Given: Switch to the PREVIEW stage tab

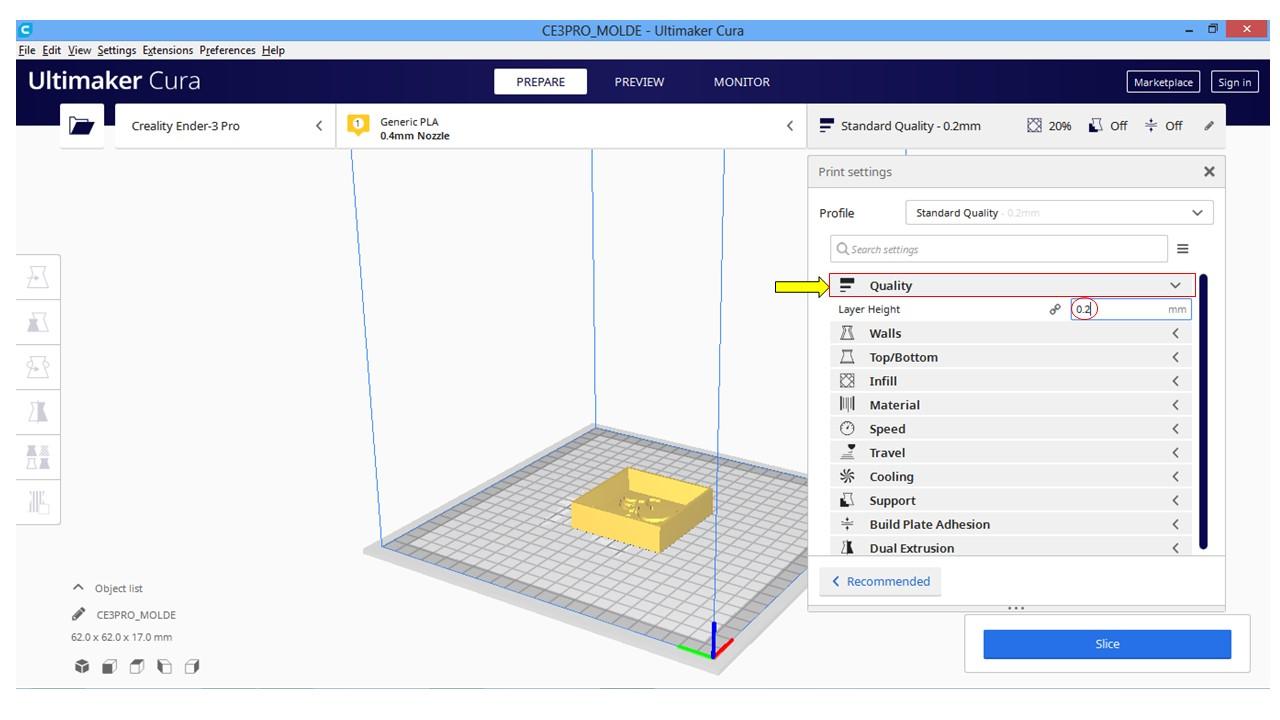Looking at the screenshot, I should coord(639,82).
